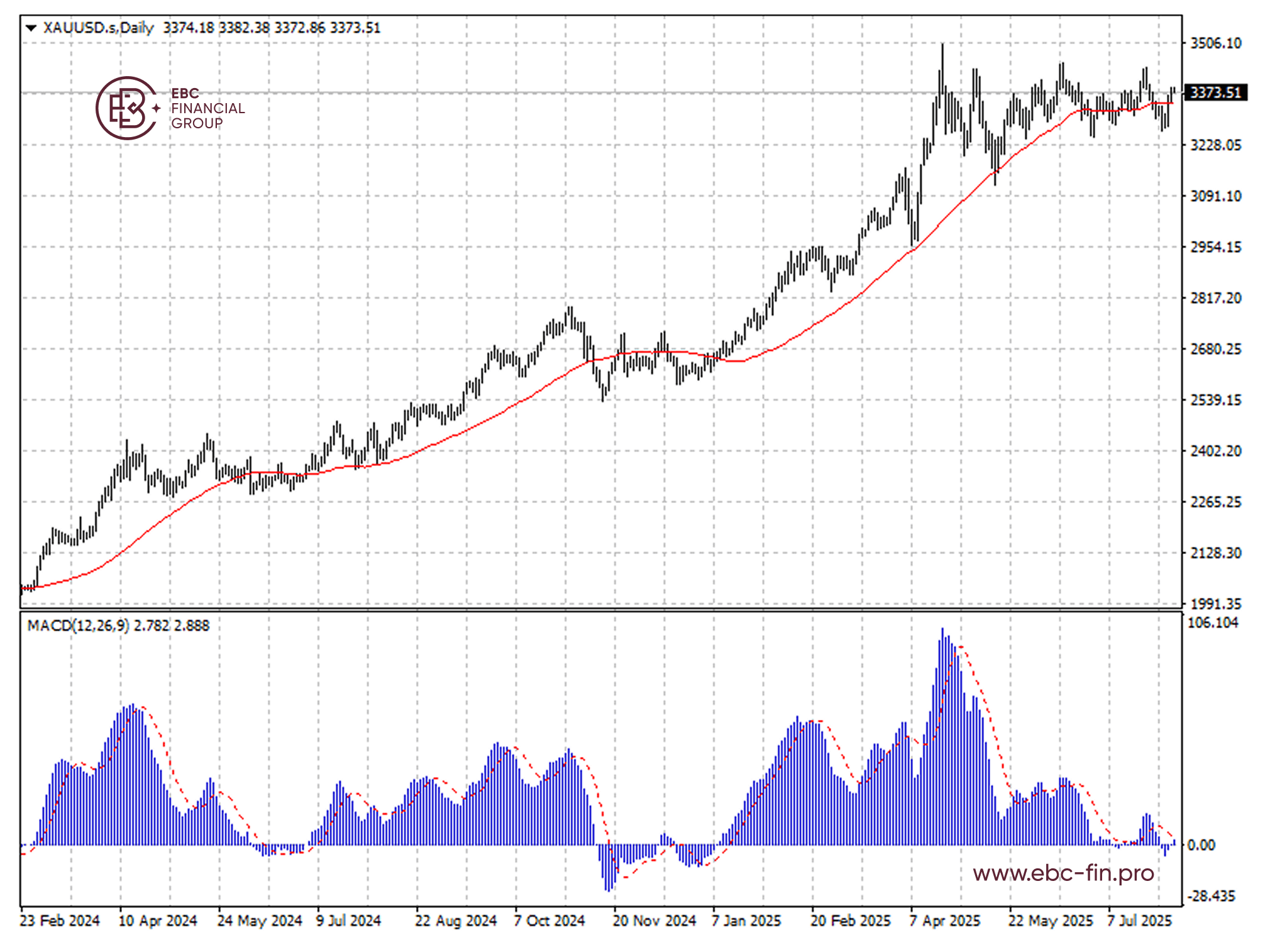Click the 0.00 MACD zero level label
The height and width of the screenshot is (952, 1275).
click(1201, 845)
